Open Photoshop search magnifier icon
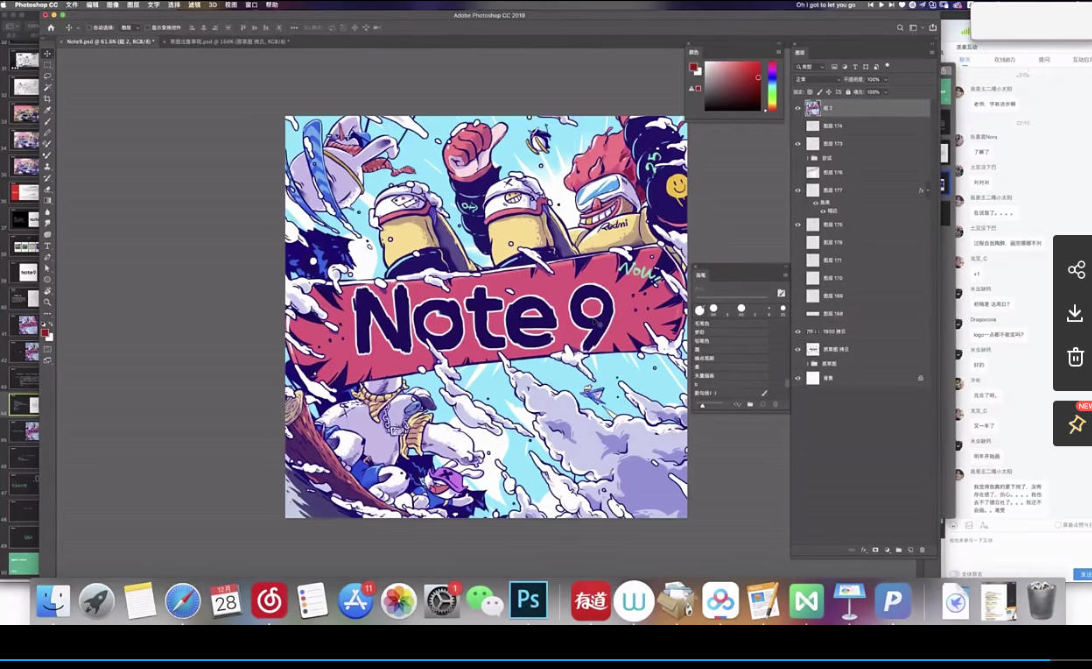1092x669 pixels. [x=900, y=28]
